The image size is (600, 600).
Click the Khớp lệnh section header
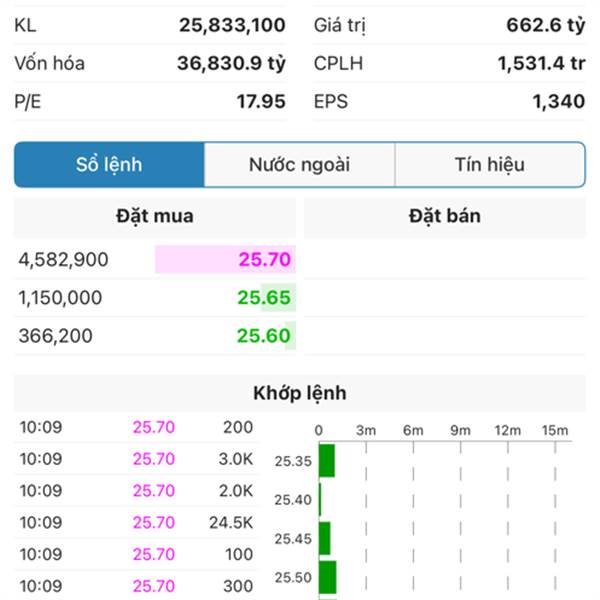(300, 393)
